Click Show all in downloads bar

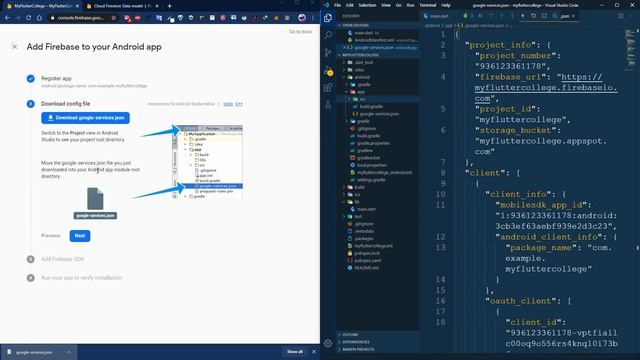(295, 351)
